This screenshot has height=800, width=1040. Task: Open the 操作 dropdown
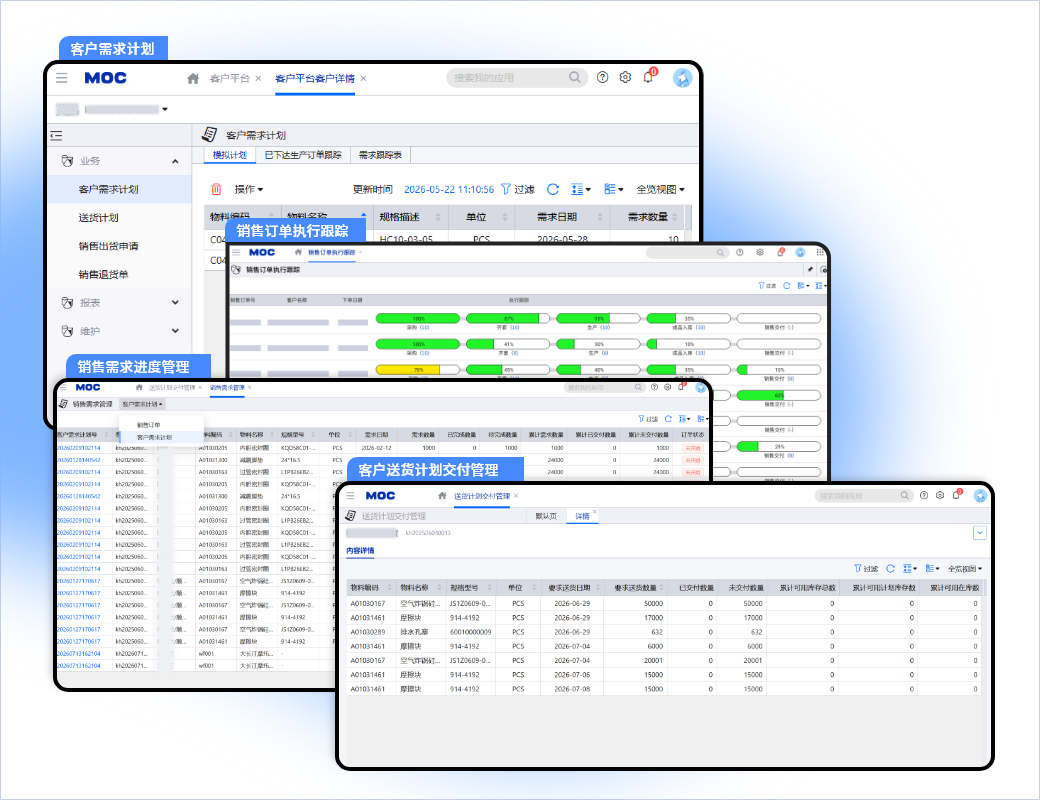pyautogui.click(x=249, y=189)
